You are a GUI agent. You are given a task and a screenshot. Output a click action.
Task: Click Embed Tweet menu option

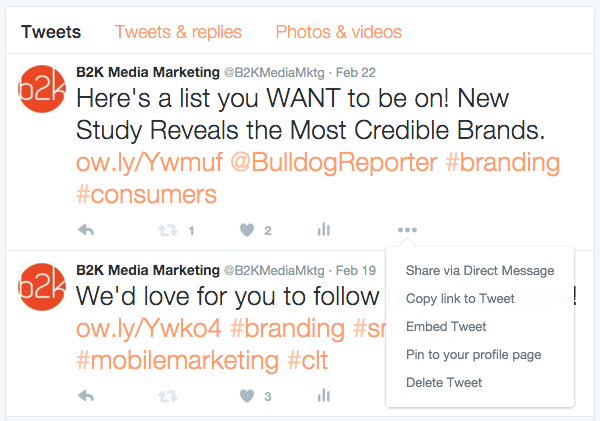pos(446,326)
